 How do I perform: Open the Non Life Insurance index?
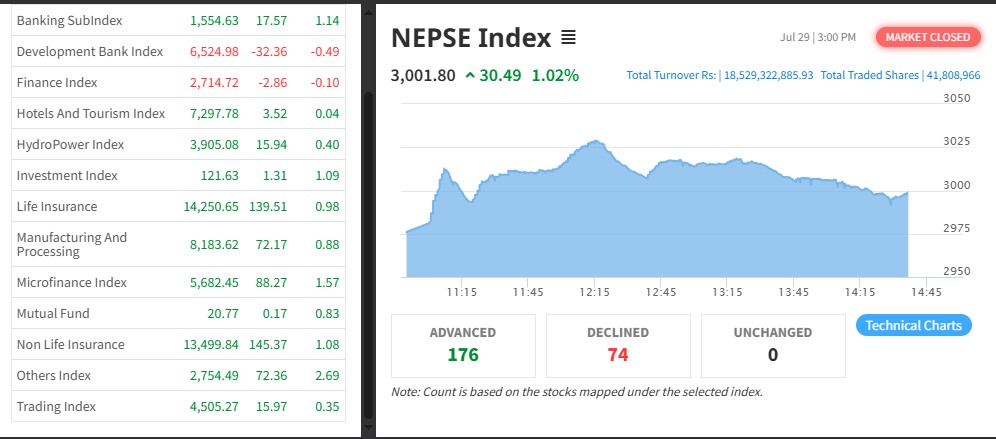70,344
